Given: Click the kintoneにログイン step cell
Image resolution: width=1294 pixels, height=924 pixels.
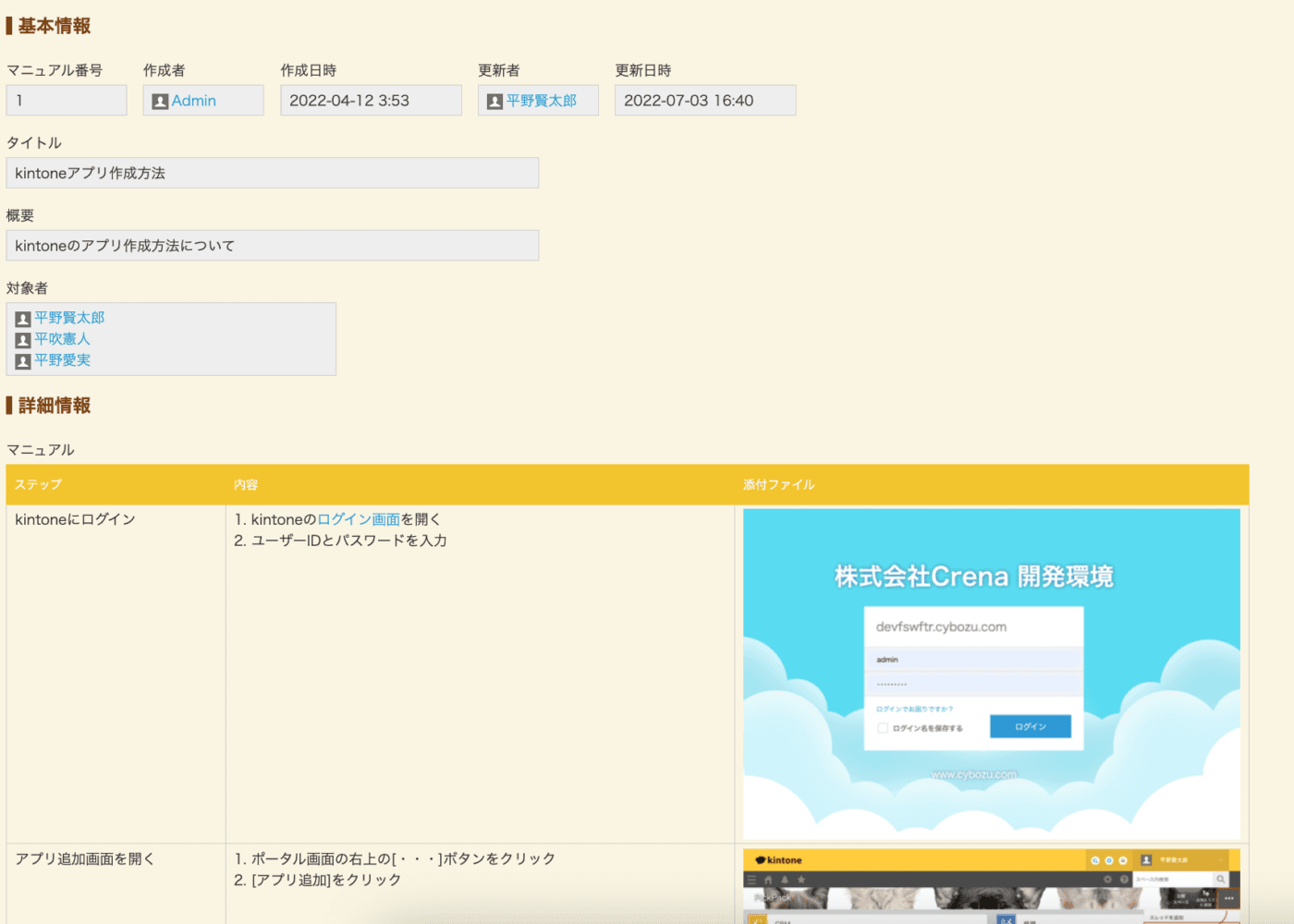Looking at the screenshot, I should click(x=116, y=674).
